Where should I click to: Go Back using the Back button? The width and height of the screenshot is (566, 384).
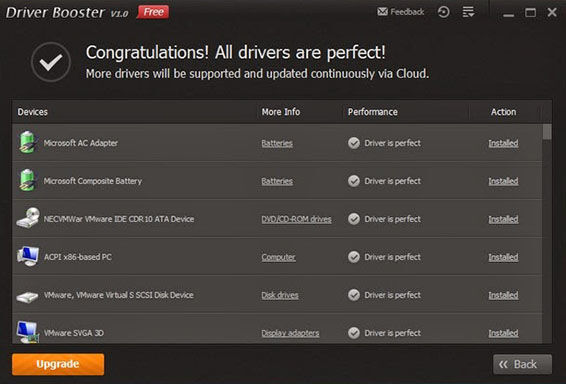522,365
